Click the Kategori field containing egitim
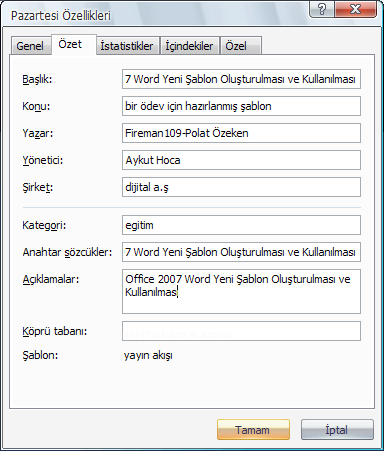Viewport: 384px width, 451px height. (x=241, y=225)
